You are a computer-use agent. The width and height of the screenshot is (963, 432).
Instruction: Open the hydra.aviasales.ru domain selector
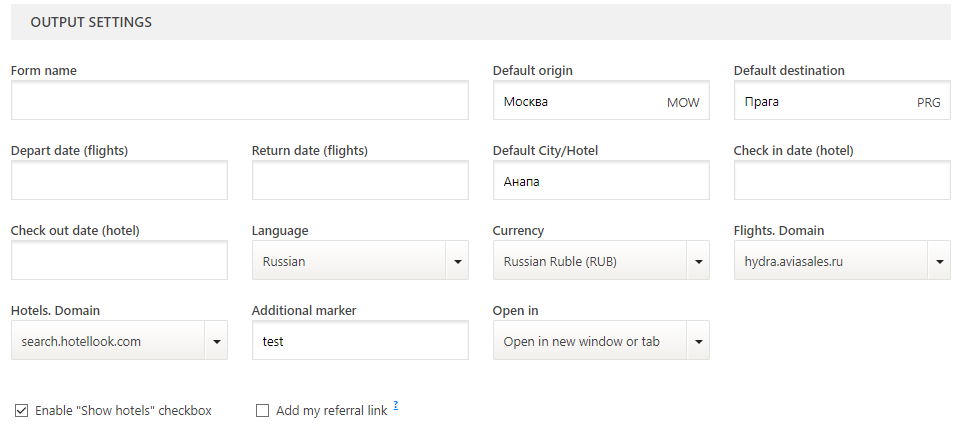click(841, 261)
